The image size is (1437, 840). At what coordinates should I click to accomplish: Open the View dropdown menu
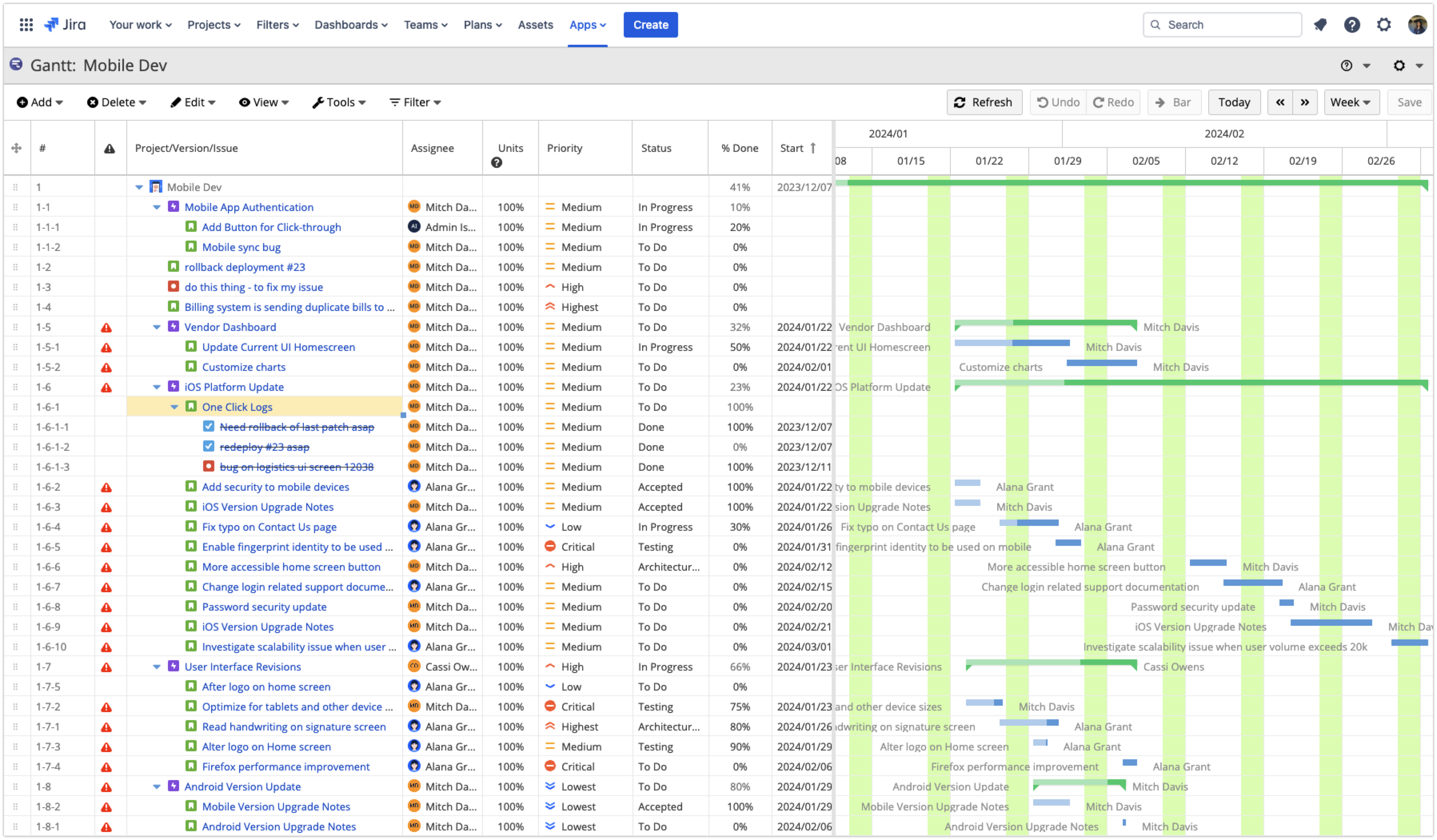click(264, 102)
